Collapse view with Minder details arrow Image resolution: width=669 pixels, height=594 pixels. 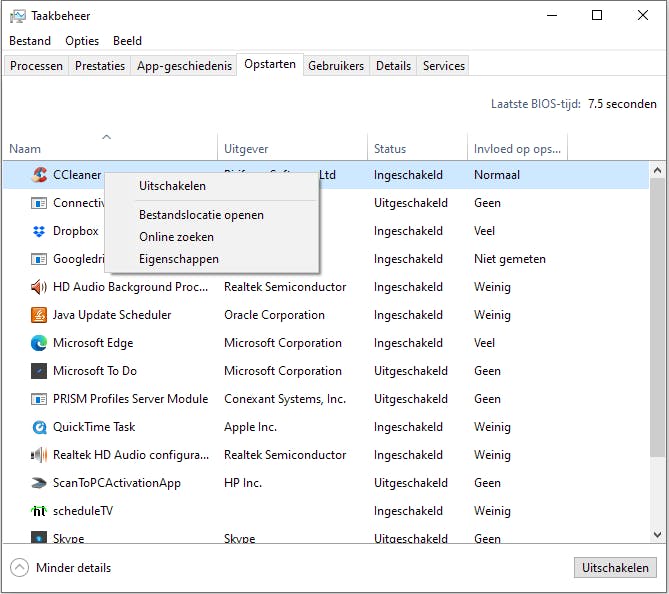(x=19, y=568)
